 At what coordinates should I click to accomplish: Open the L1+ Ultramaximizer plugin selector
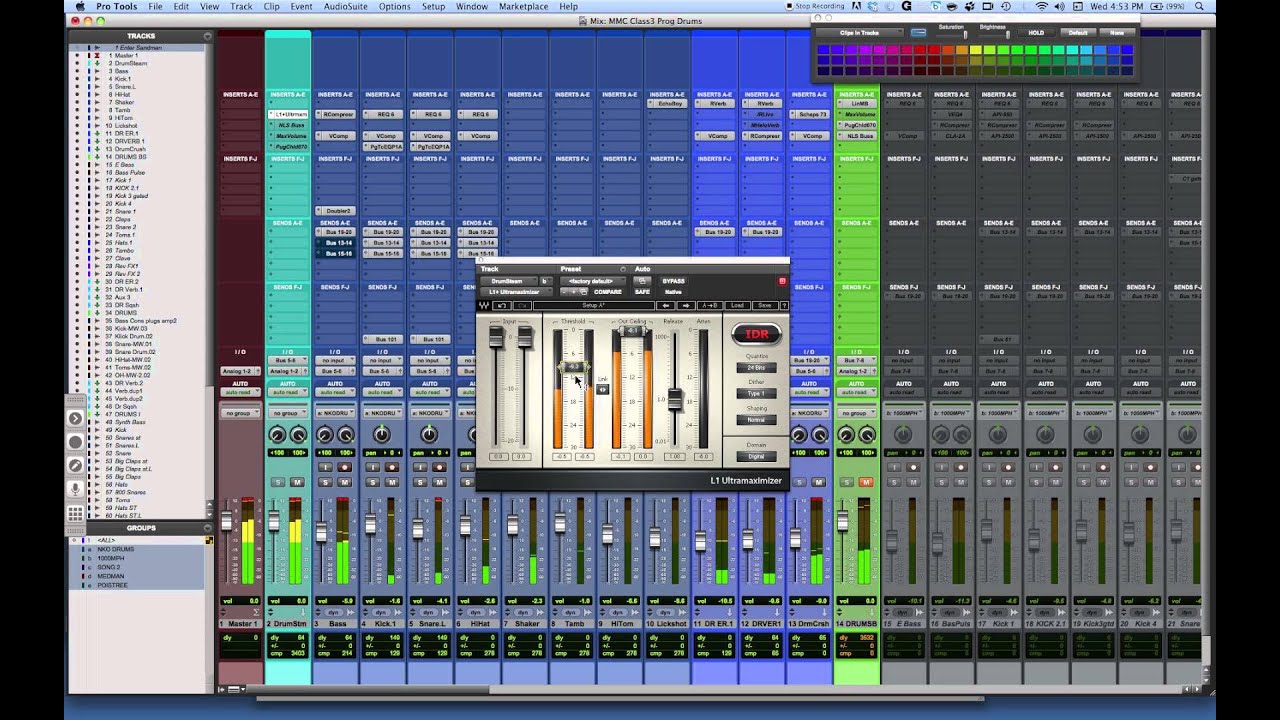tap(515, 292)
